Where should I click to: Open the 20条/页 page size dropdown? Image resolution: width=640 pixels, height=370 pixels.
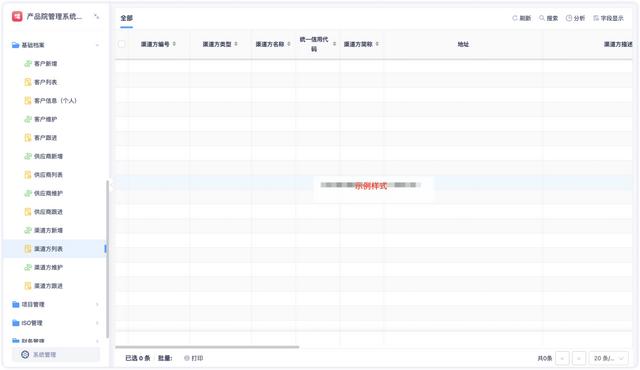pos(609,358)
